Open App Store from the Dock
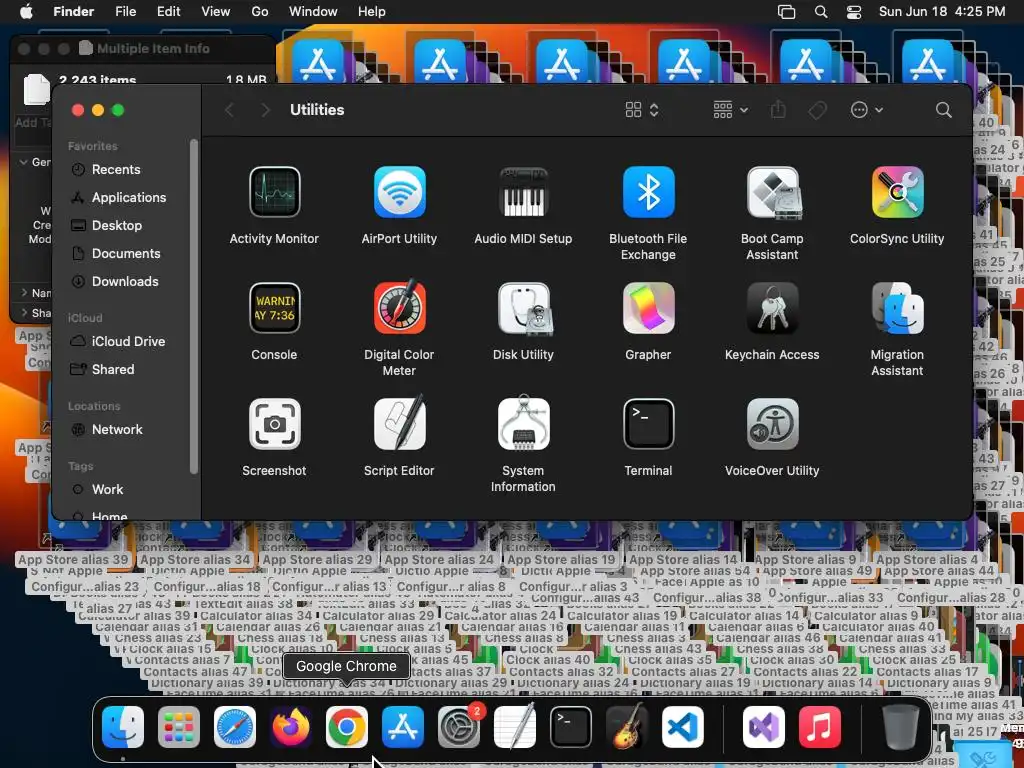The width and height of the screenshot is (1024, 768). coord(403,727)
